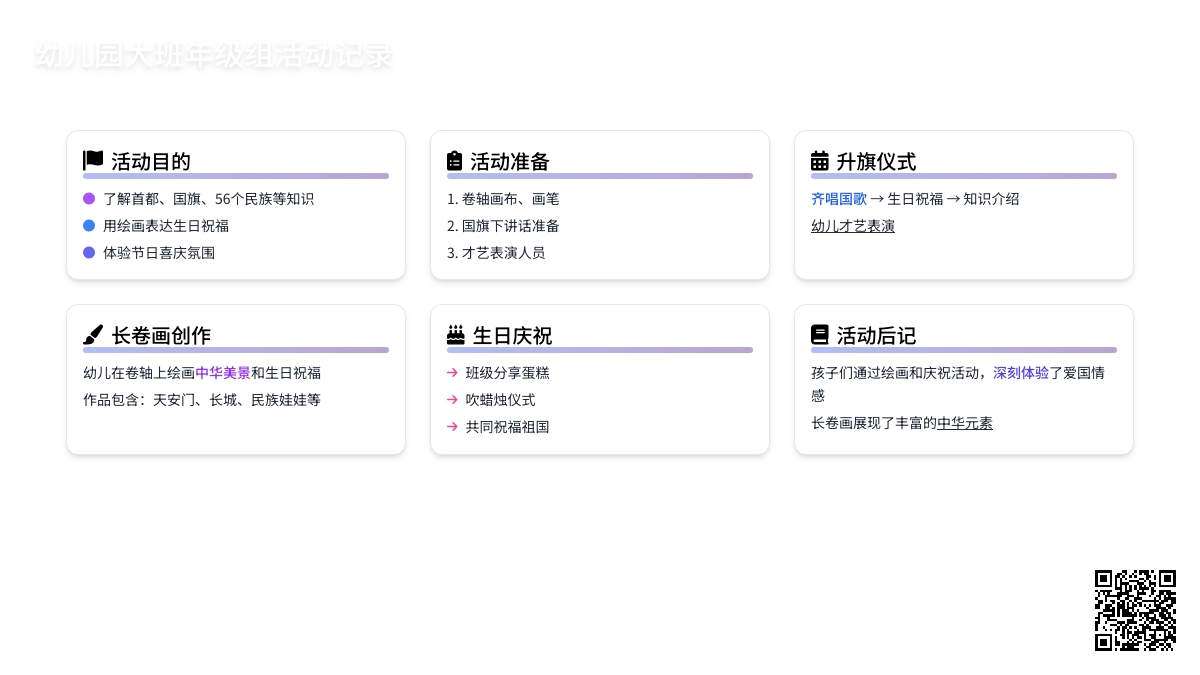Click the purple highlighted 中华美景 text

click(x=222, y=373)
